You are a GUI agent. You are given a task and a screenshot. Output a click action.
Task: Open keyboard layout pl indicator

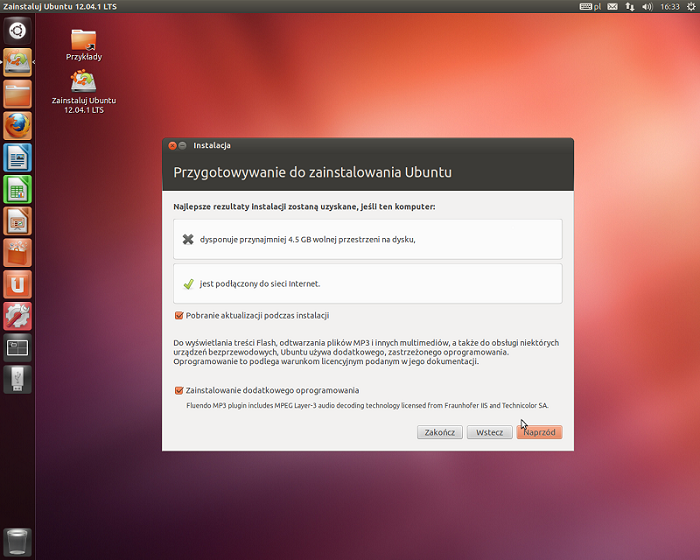(x=590, y=7)
